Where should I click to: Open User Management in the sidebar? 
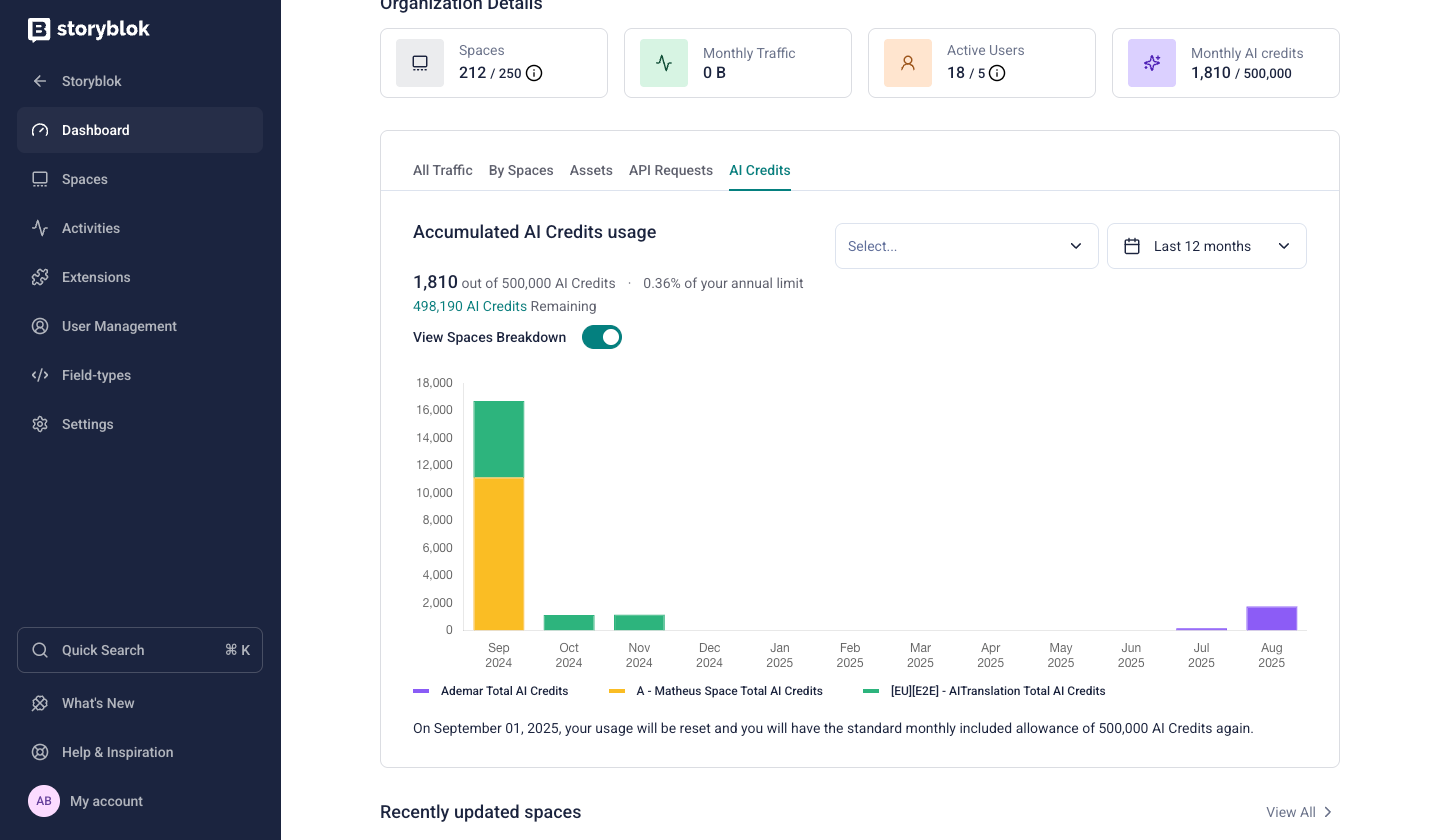pyautogui.click(x=119, y=326)
